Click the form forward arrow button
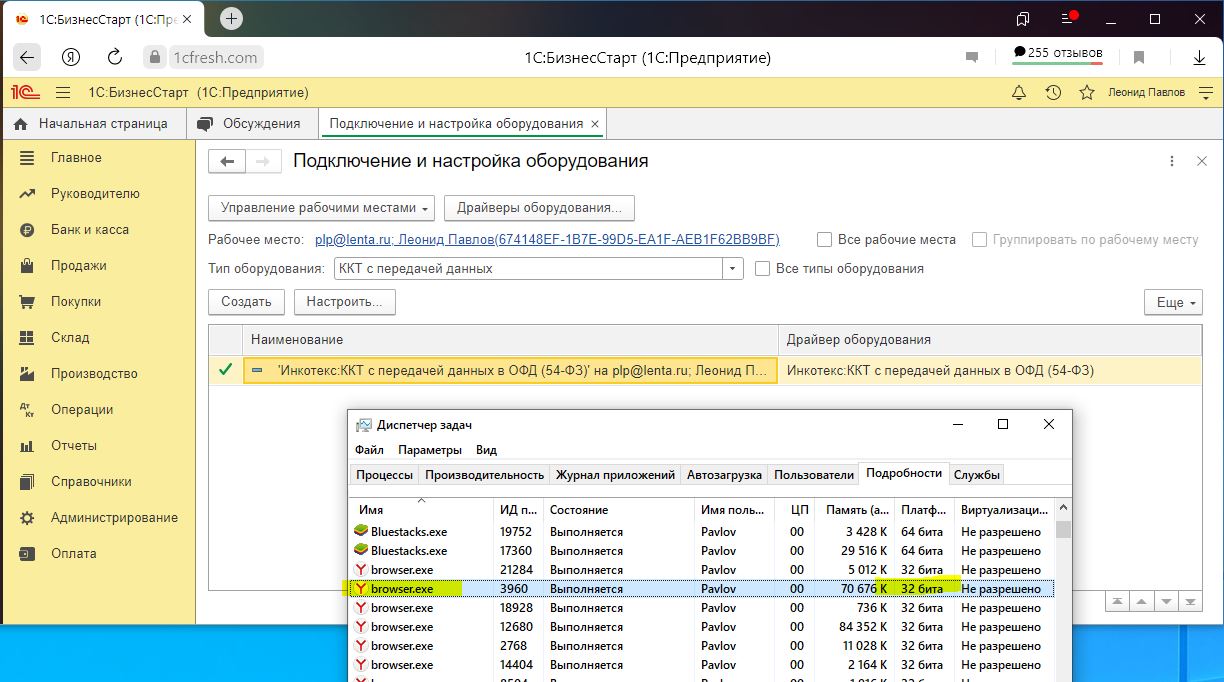Image resolution: width=1224 pixels, height=682 pixels. click(x=263, y=161)
